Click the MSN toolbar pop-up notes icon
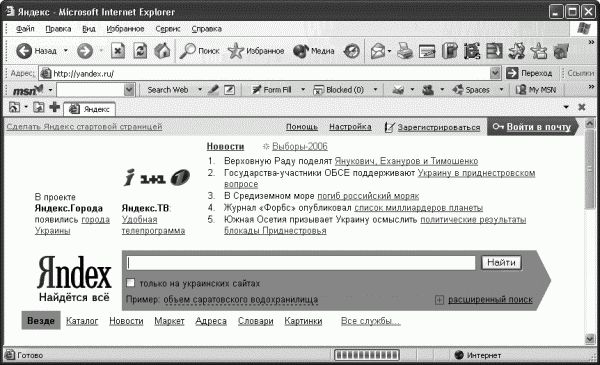The image size is (600, 365). 229,90
